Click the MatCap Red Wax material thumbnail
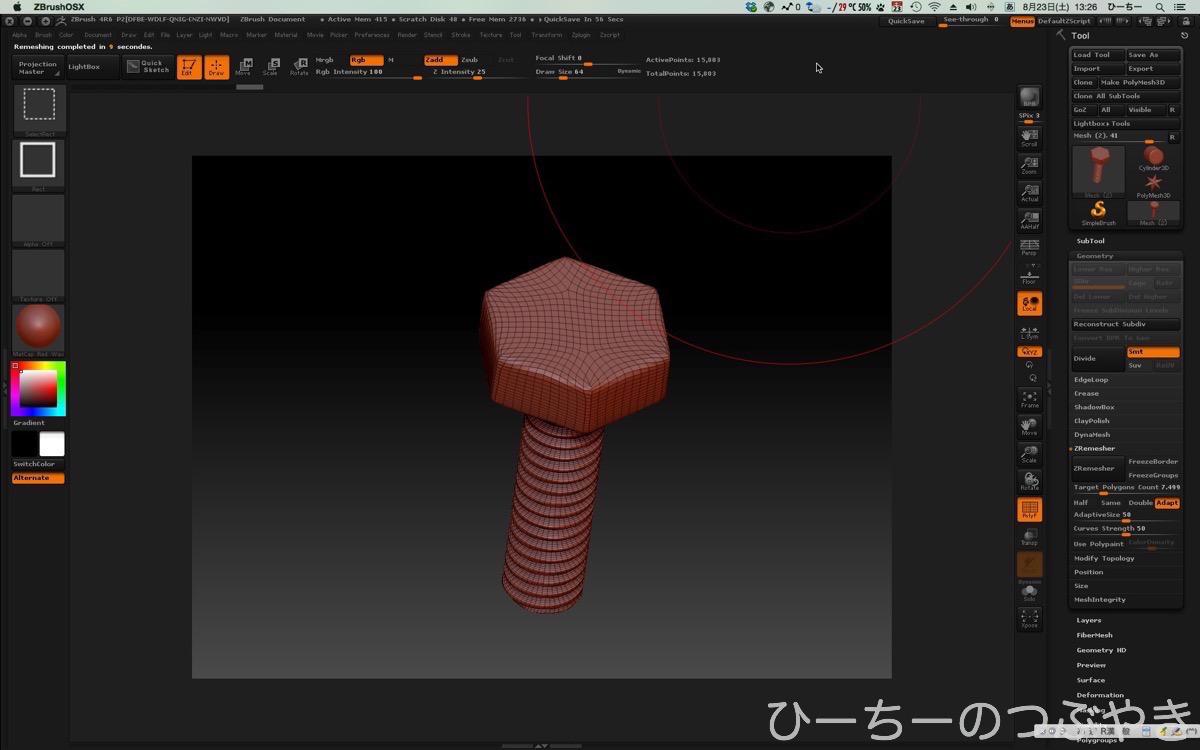The width and height of the screenshot is (1200, 750). [38, 328]
